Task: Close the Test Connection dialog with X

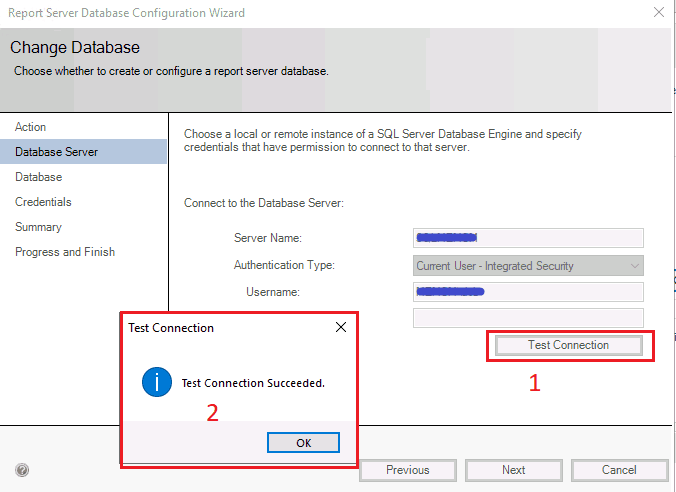Action: pyautogui.click(x=340, y=327)
